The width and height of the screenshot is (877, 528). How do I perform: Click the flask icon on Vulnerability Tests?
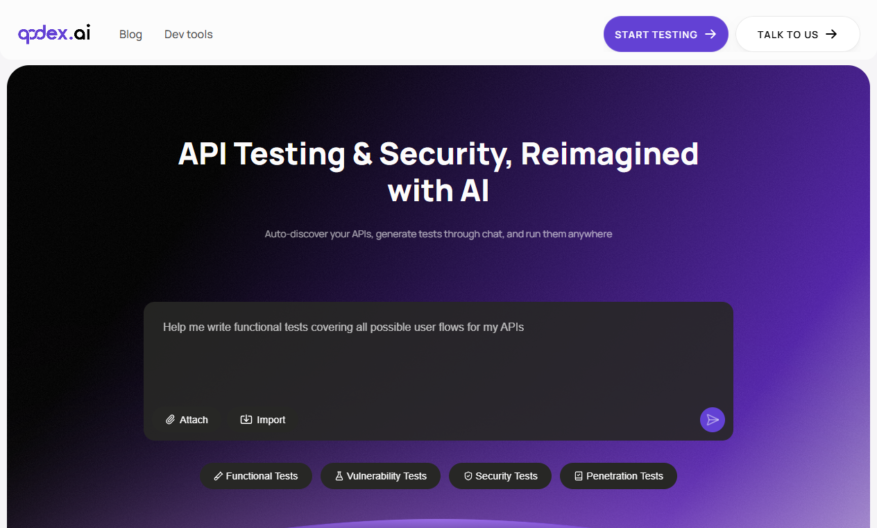click(339, 476)
